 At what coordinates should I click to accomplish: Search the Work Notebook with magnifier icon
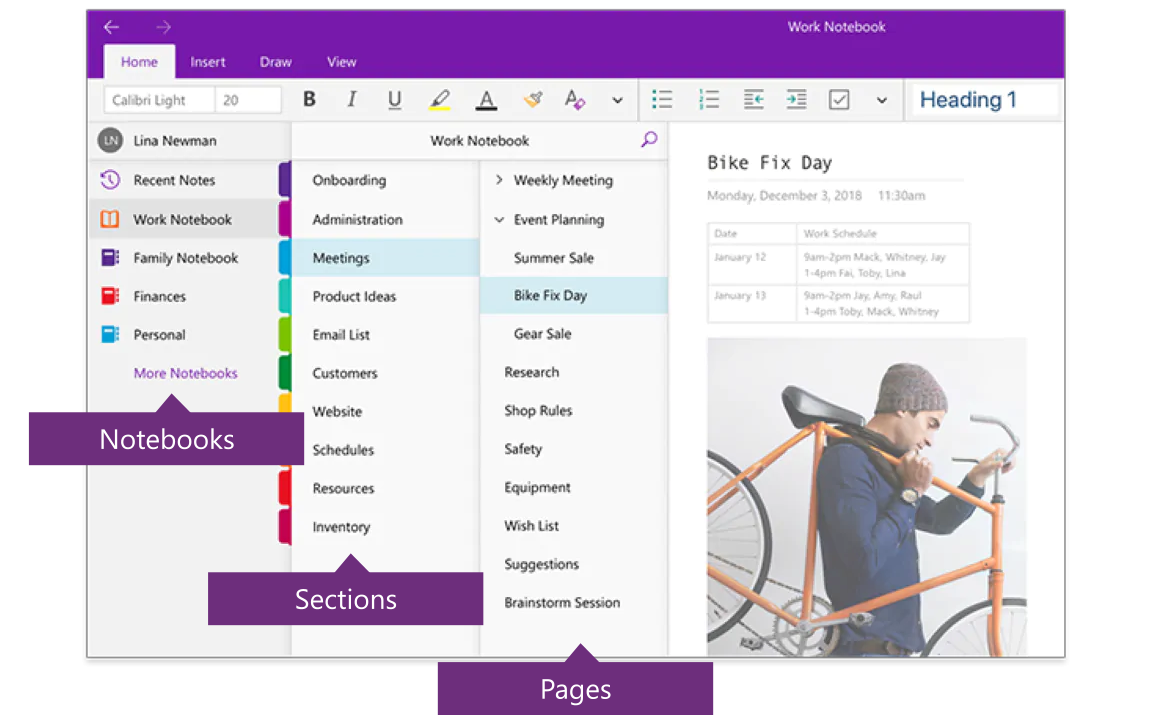tap(649, 139)
